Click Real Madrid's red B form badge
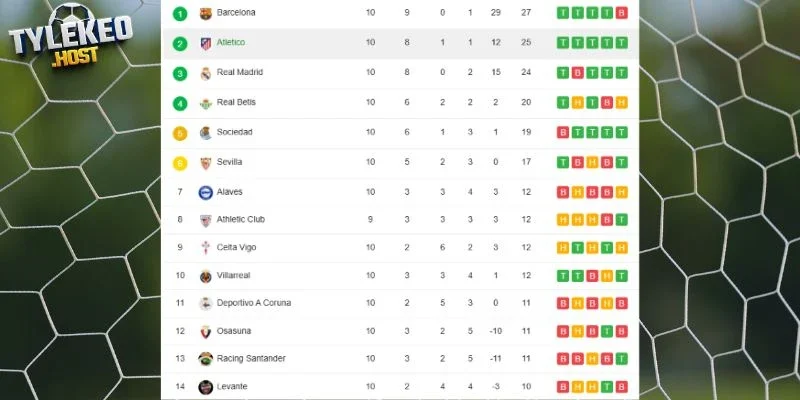This screenshot has height=400, width=800. (577, 72)
